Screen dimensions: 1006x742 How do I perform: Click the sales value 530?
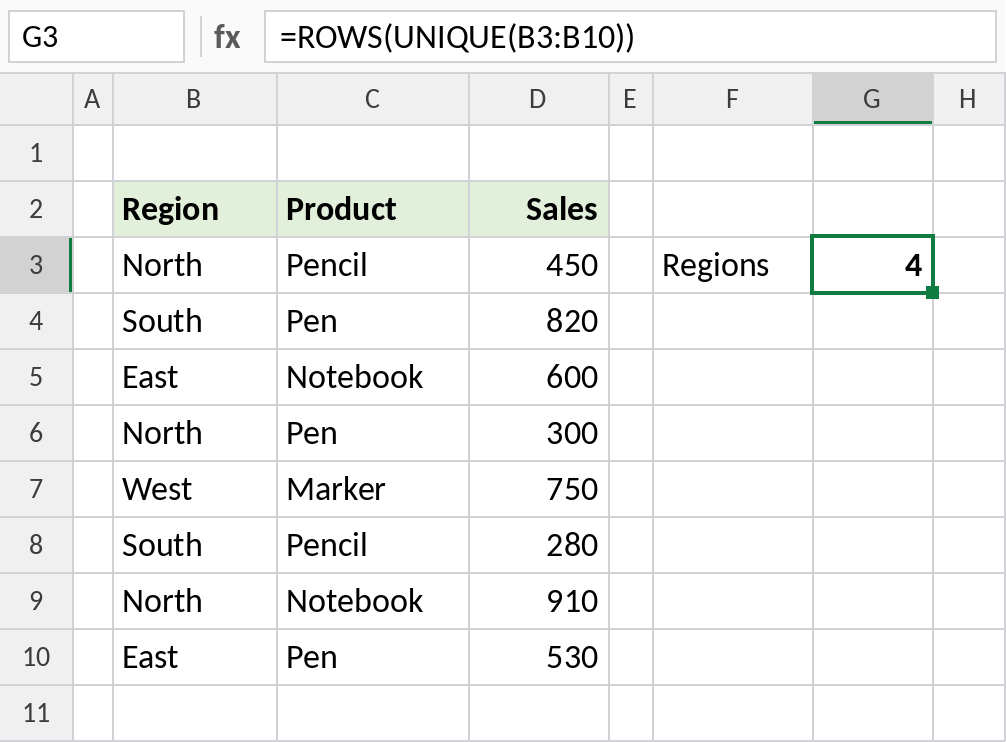539,657
